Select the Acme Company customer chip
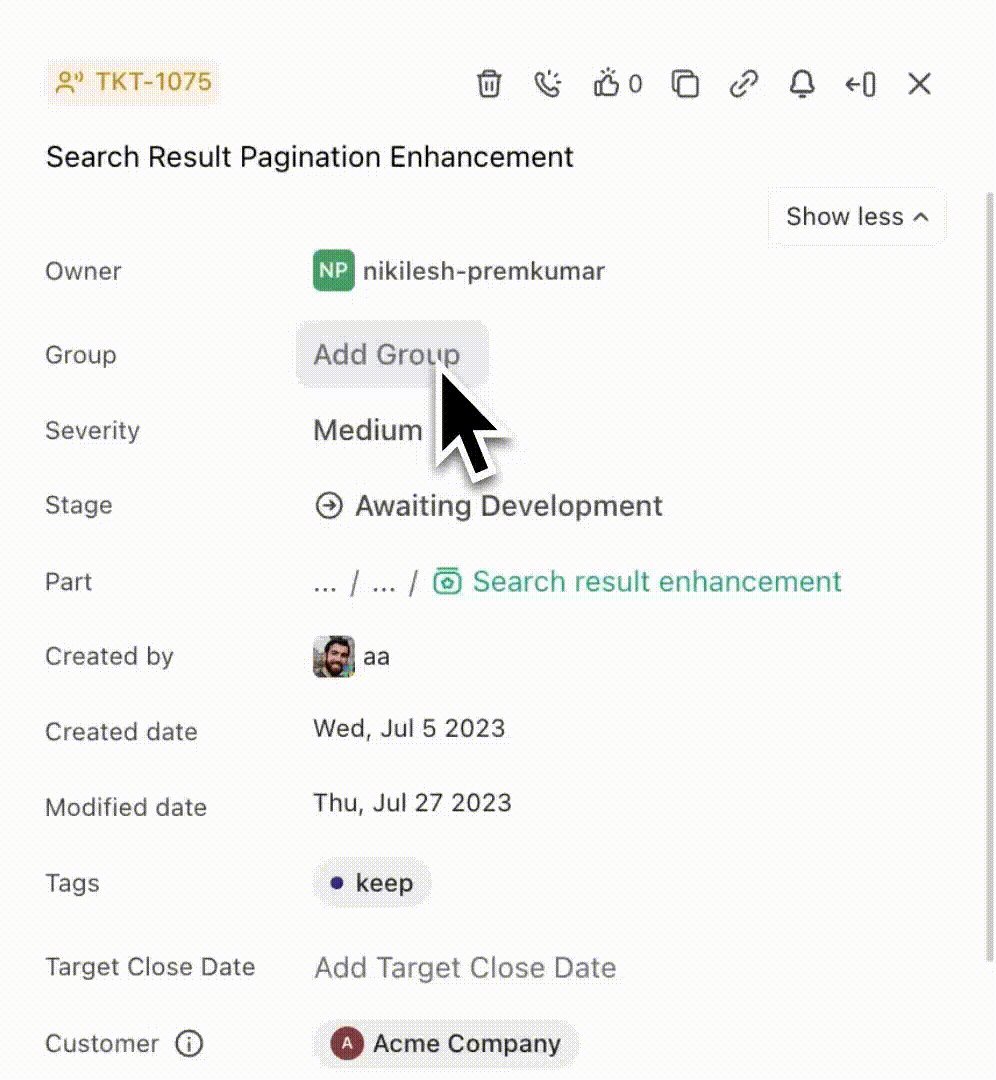The width and height of the screenshot is (996, 1080). pos(446,1044)
